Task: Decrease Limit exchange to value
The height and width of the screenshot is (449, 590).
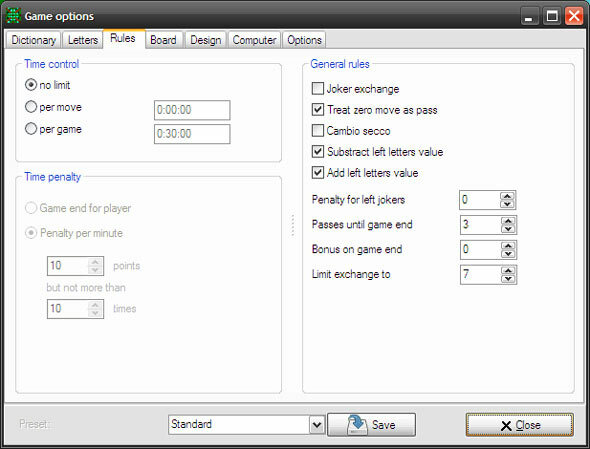Action: coord(508,279)
